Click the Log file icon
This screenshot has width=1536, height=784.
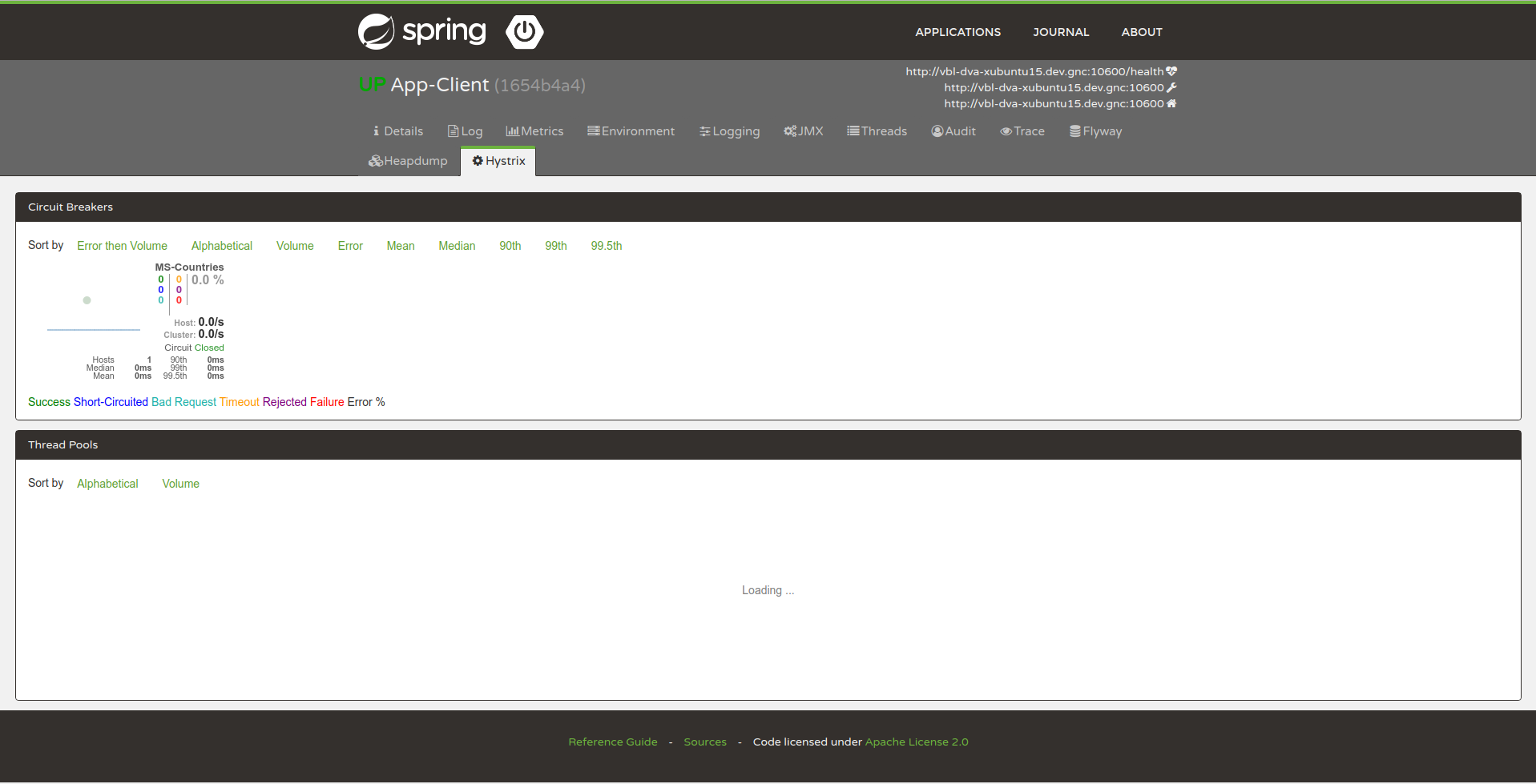[x=453, y=131]
